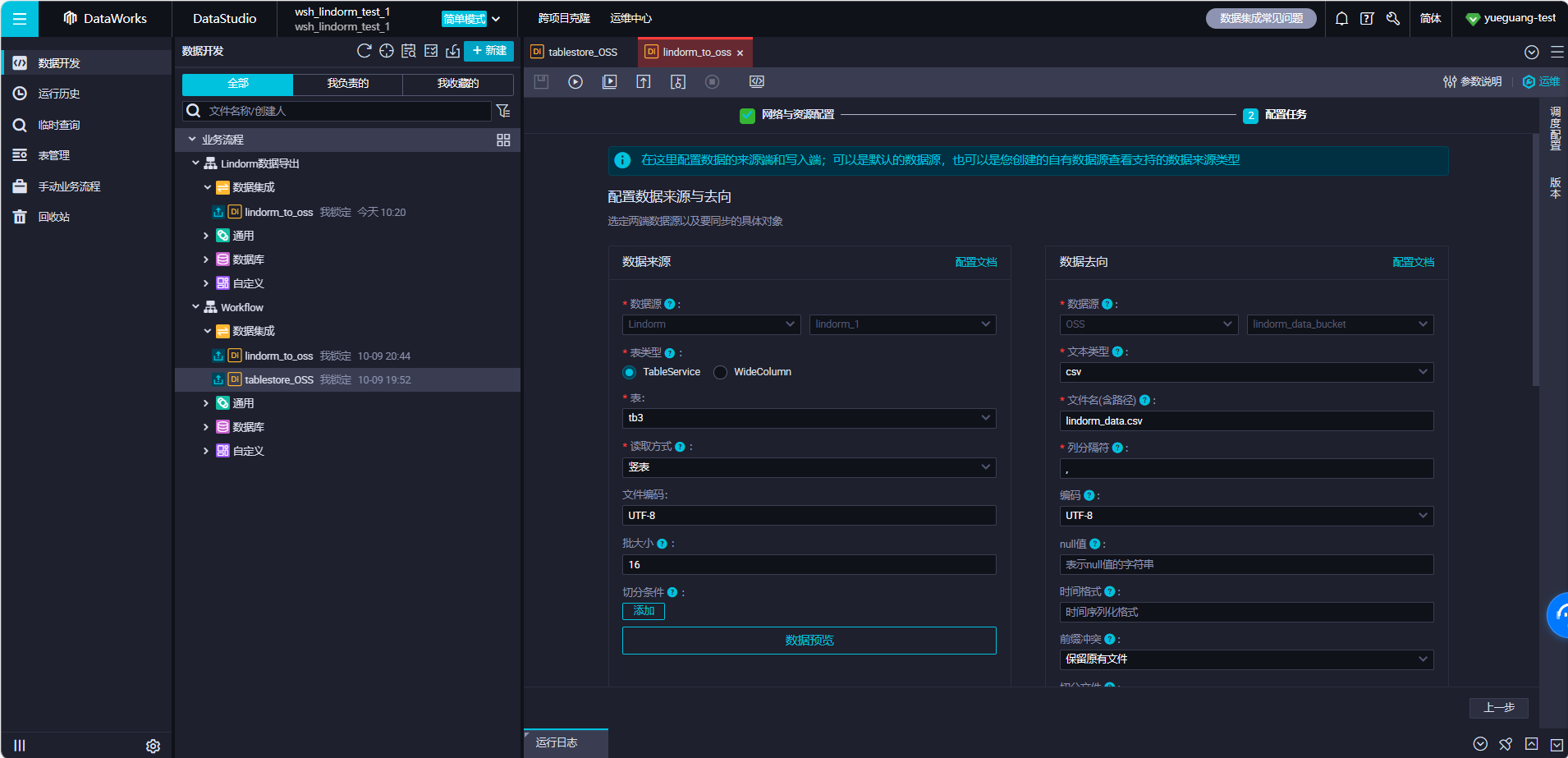
Task: Click the save icon in editor toolbar
Action: (541, 81)
